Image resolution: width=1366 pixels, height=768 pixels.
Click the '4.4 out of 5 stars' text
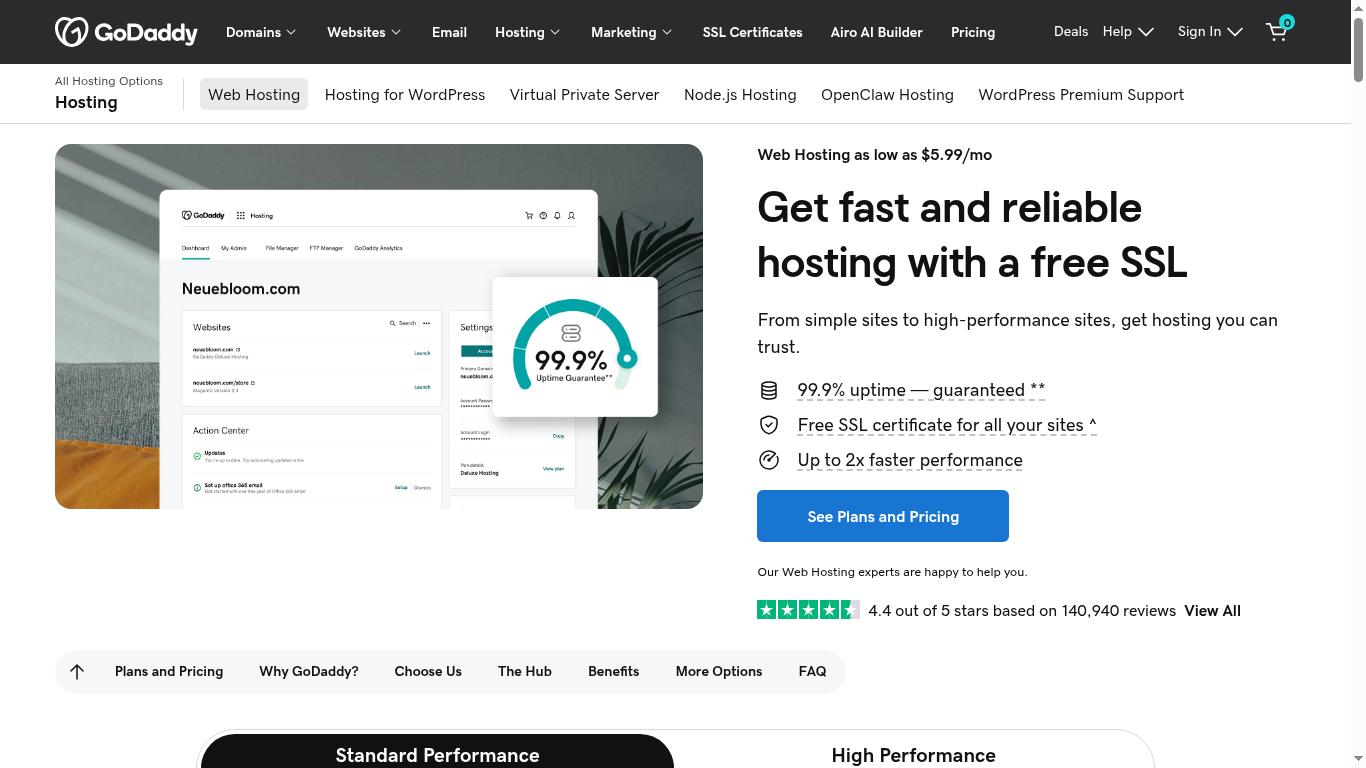(x=1022, y=610)
